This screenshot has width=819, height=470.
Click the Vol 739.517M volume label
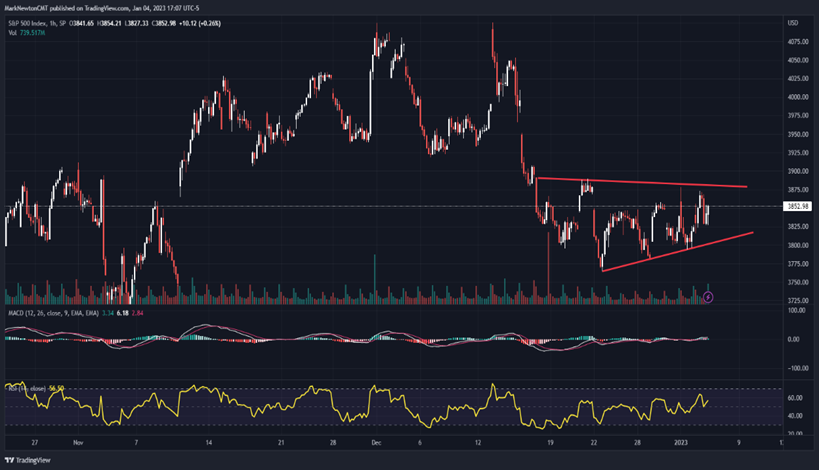pos(27,33)
